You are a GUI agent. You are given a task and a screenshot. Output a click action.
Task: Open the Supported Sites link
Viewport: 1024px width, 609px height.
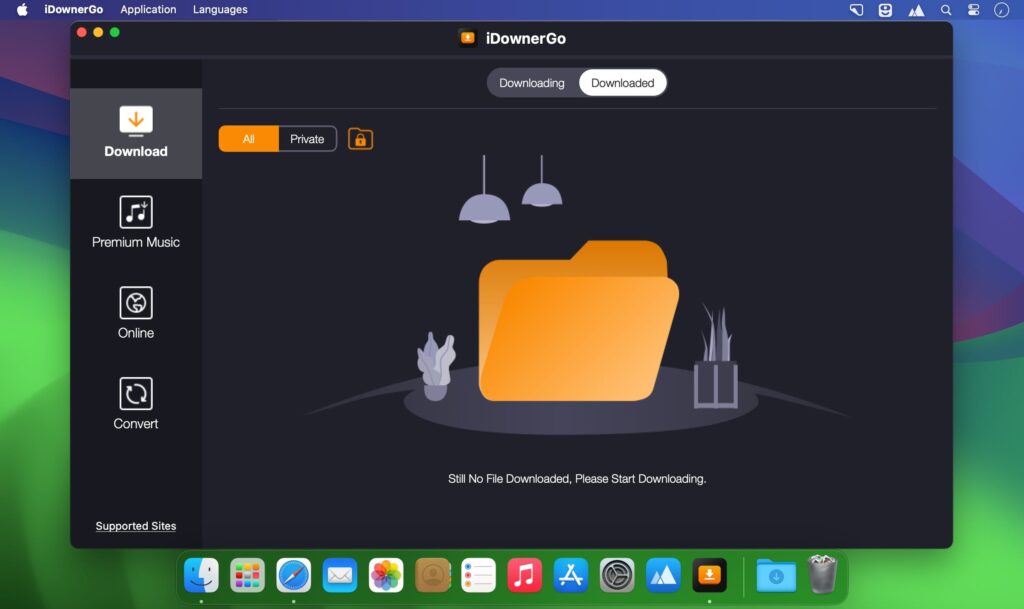[135, 526]
